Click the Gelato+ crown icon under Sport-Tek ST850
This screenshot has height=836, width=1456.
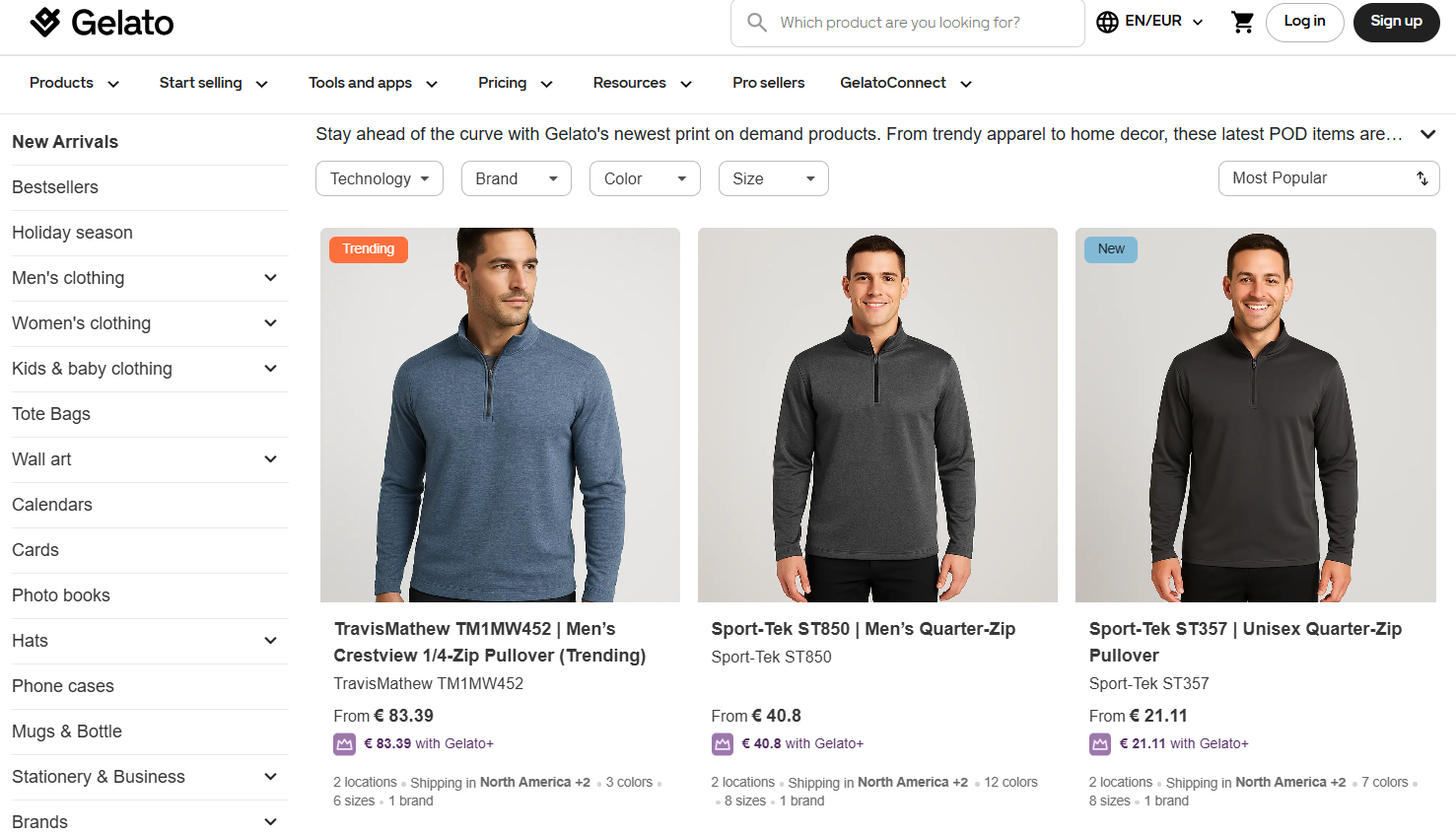point(722,743)
